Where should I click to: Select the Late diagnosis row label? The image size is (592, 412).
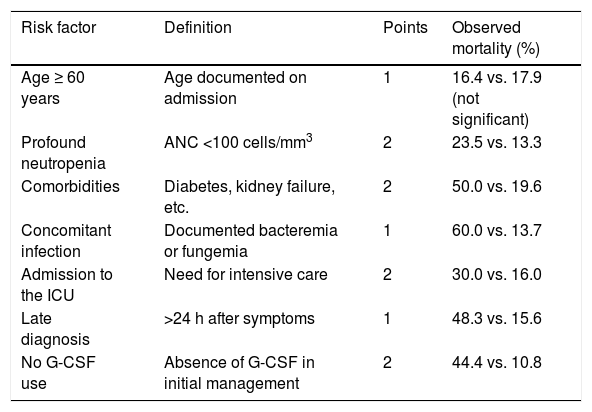[55, 329]
